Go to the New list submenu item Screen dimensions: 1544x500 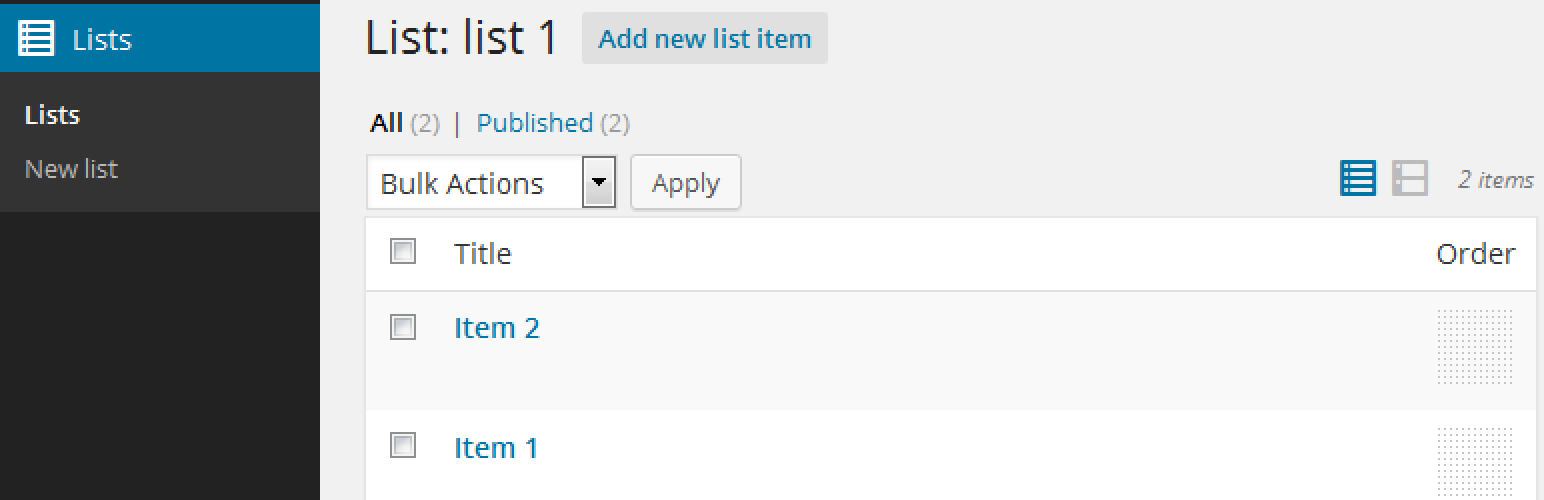(x=71, y=168)
